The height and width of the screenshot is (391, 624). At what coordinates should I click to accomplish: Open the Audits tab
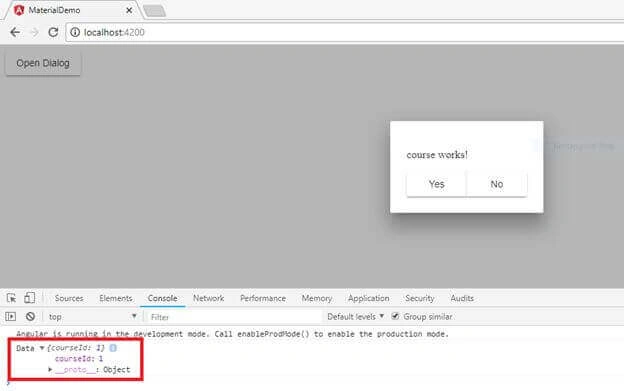pyautogui.click(x=462, y=298)
